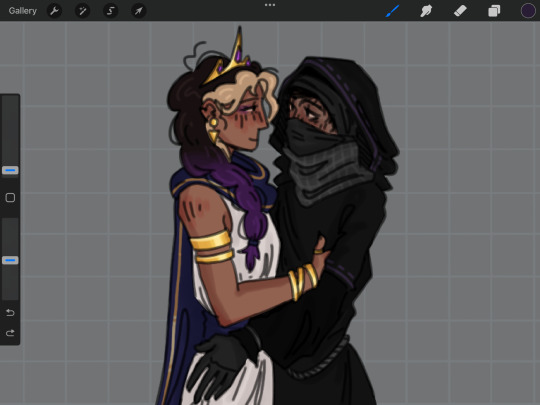Image resolution: width=540 pixels, height=405 pixels.
Task: Undo the last stroke
Action: tap(10, 312)
